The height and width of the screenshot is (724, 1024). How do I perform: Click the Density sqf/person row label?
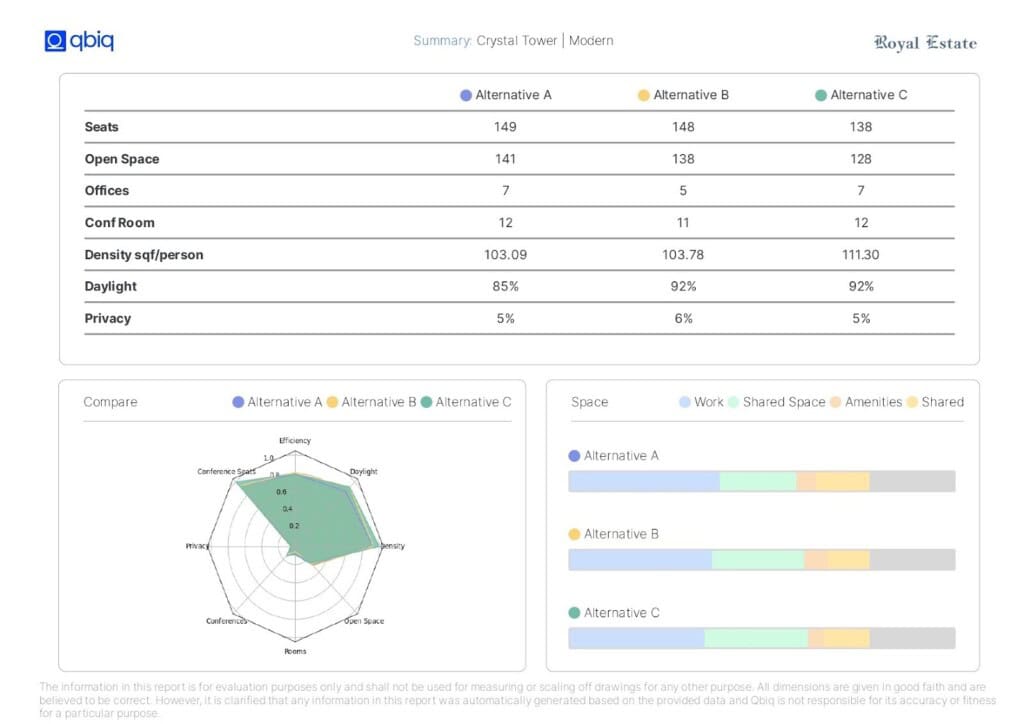pos(143,255)
